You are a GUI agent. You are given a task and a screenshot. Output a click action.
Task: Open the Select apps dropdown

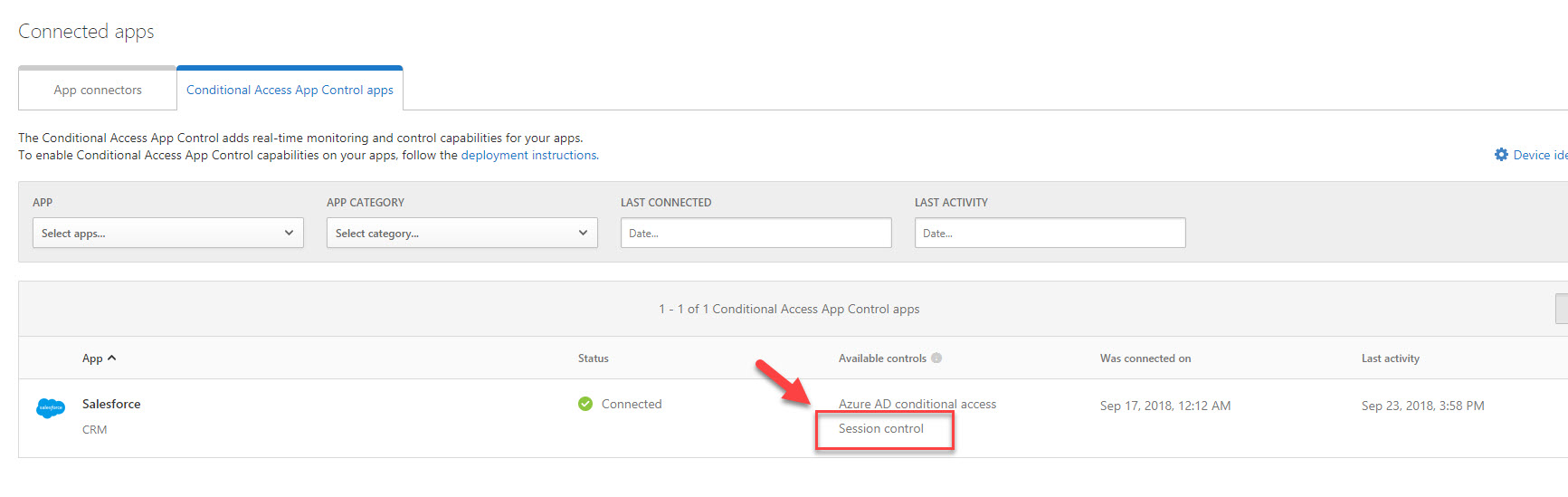point(168,233)
